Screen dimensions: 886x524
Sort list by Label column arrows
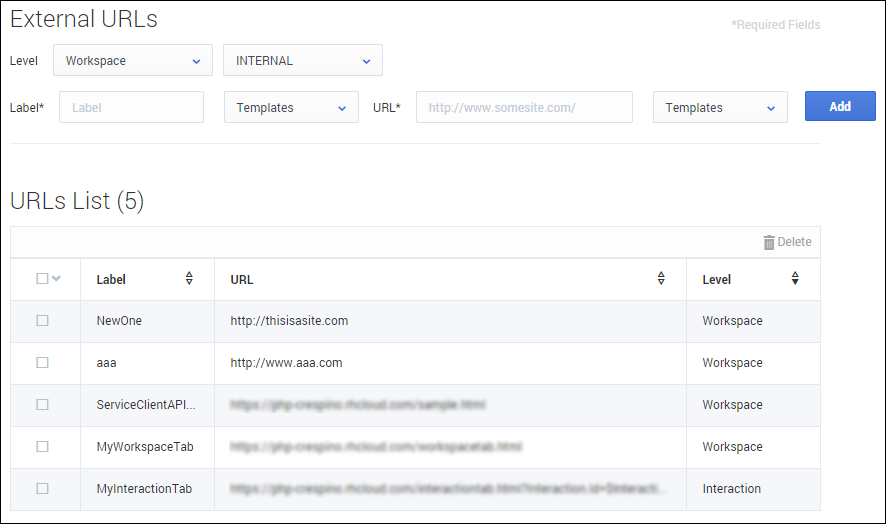pyautogui.click(x=189, y=279)
